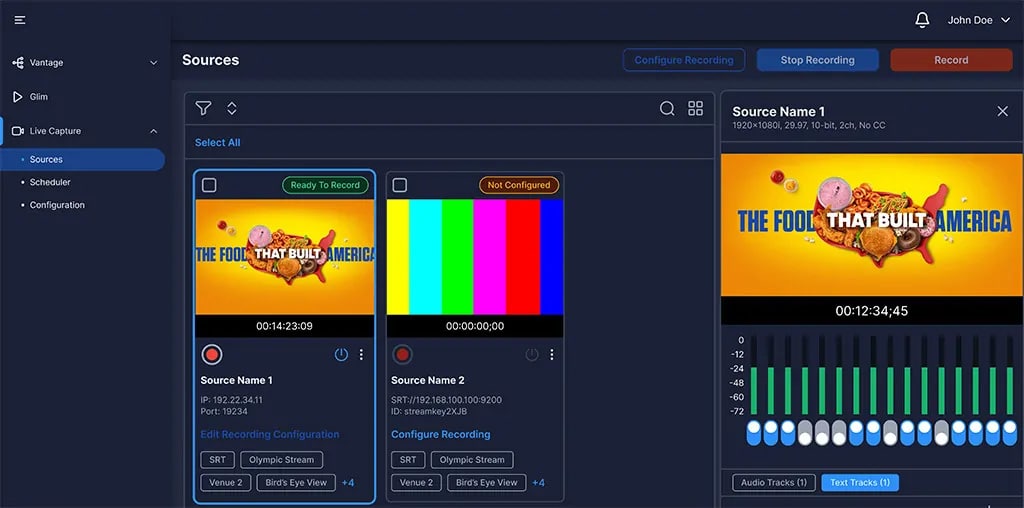
Task: Open Scheduler in the sidebar
Action: [x=50, y=182]
